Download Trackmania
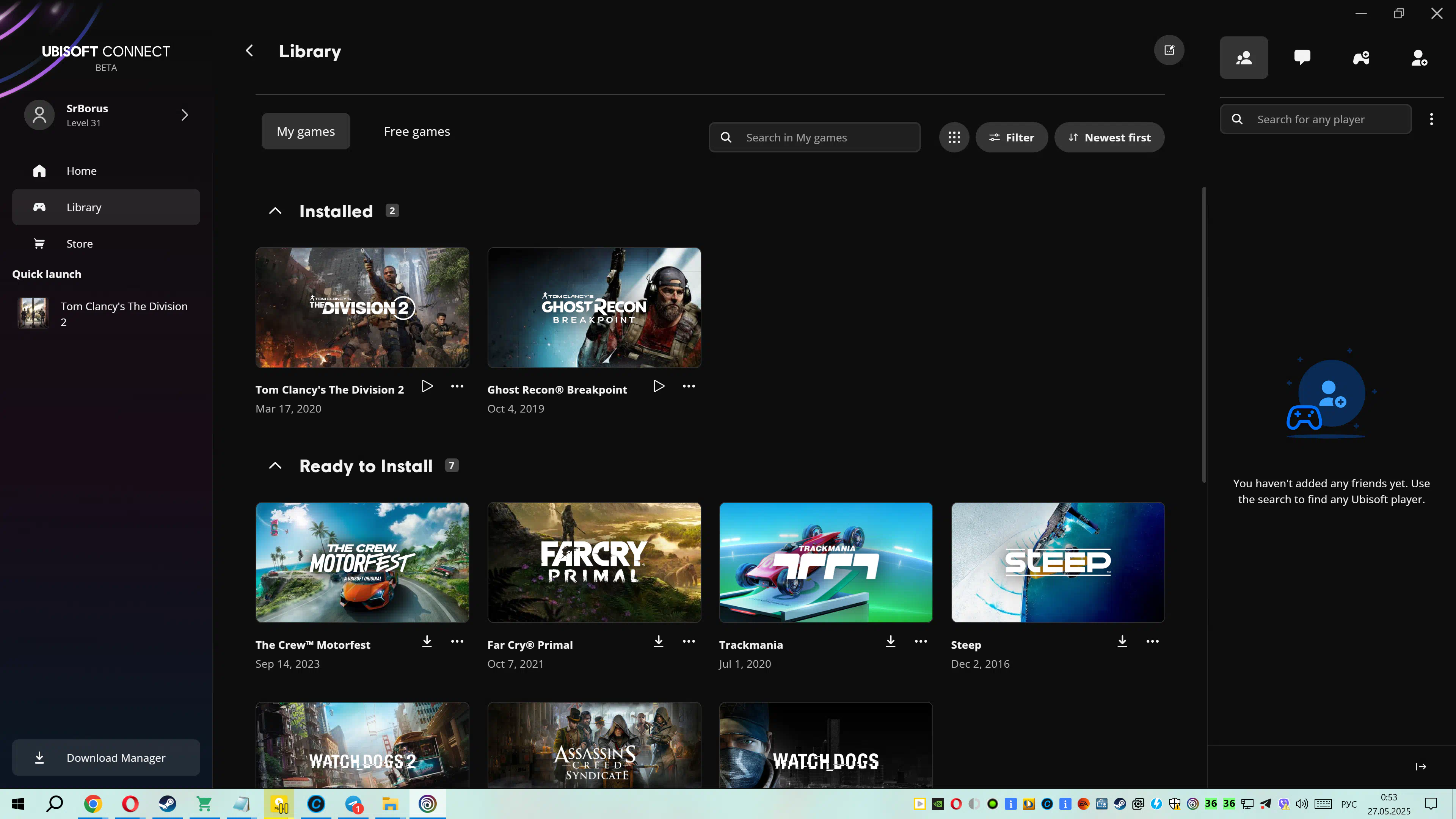The height and width of the screenshot is (819, 1456). click(891, 642)
